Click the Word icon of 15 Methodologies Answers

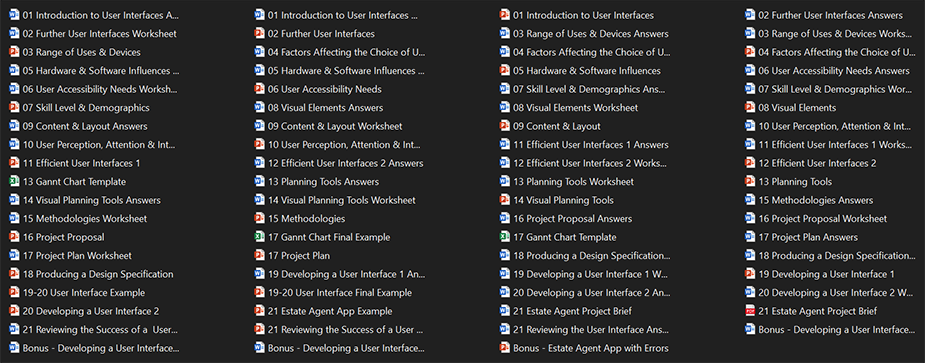pyautogui.click(x=750, y=201)
